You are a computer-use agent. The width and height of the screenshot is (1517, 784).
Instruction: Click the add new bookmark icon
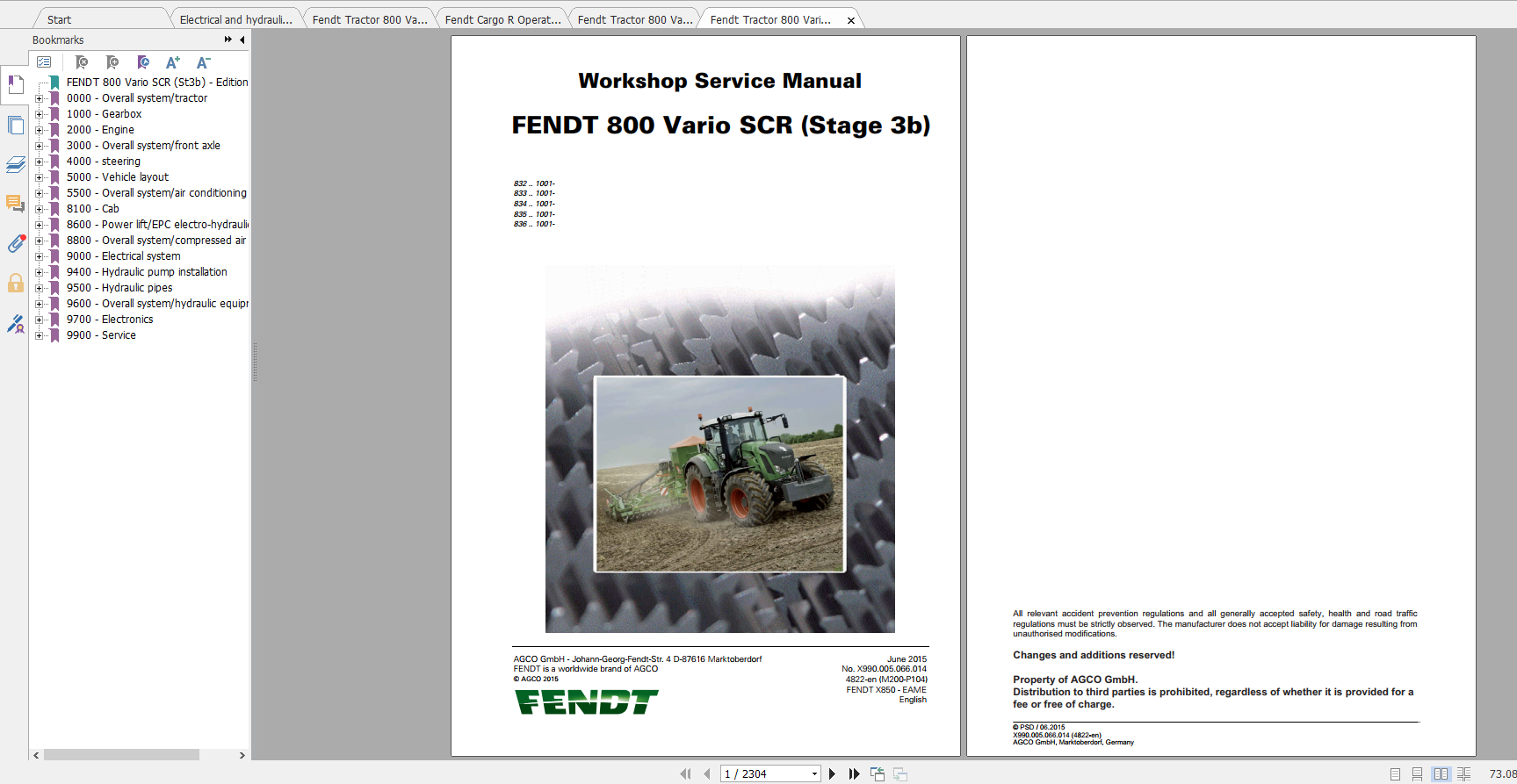[x=112, y=62]
